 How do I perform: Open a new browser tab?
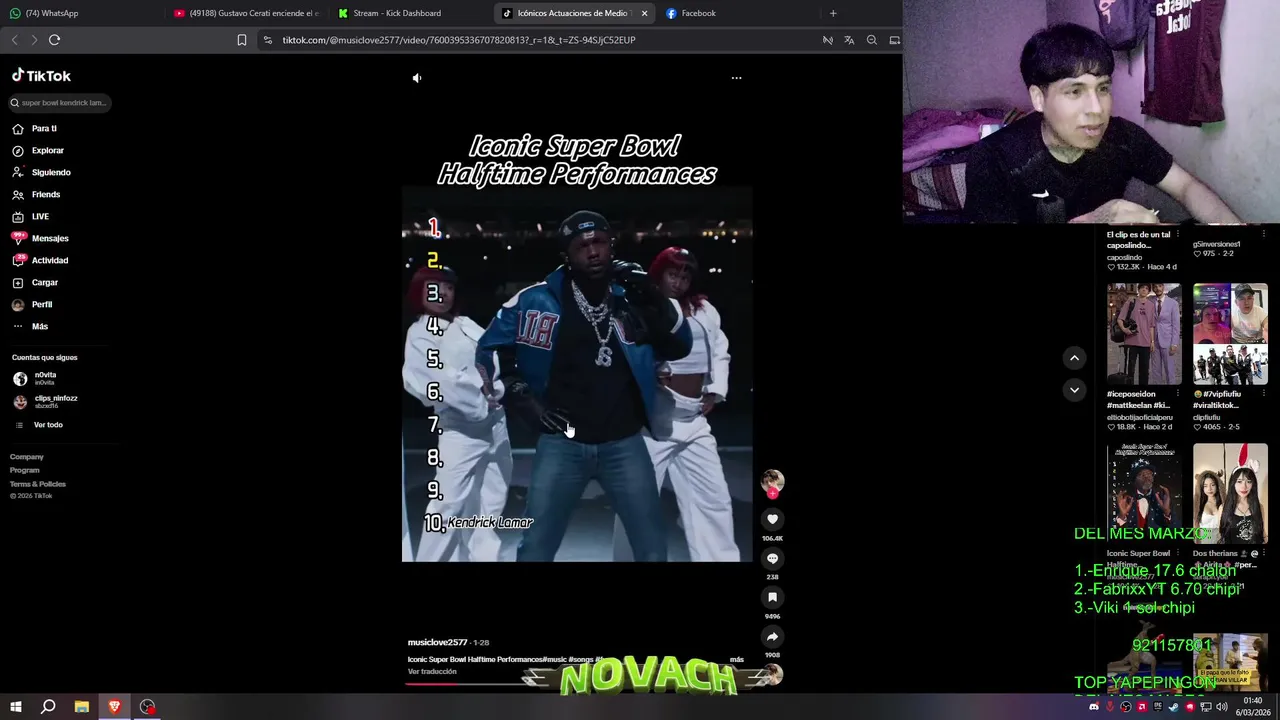coord(833,13)
